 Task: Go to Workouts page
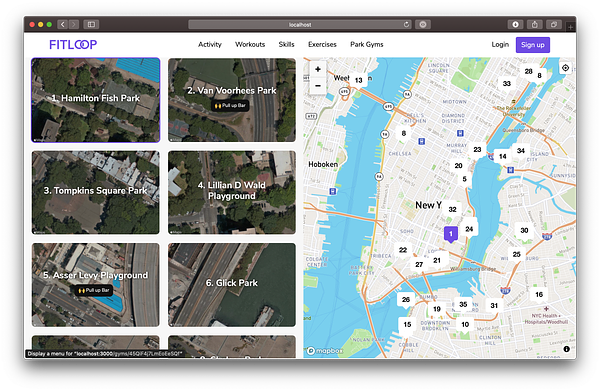point(250,44)
